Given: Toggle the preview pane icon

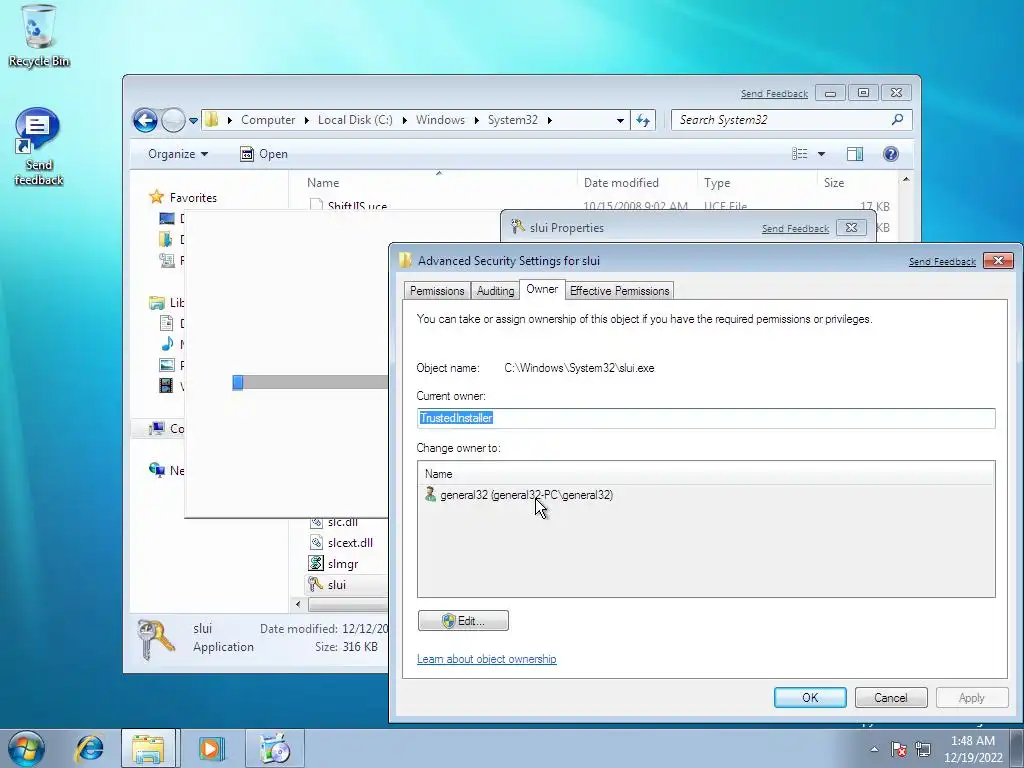Looking at the screenshot, I should tap(855, 154).
